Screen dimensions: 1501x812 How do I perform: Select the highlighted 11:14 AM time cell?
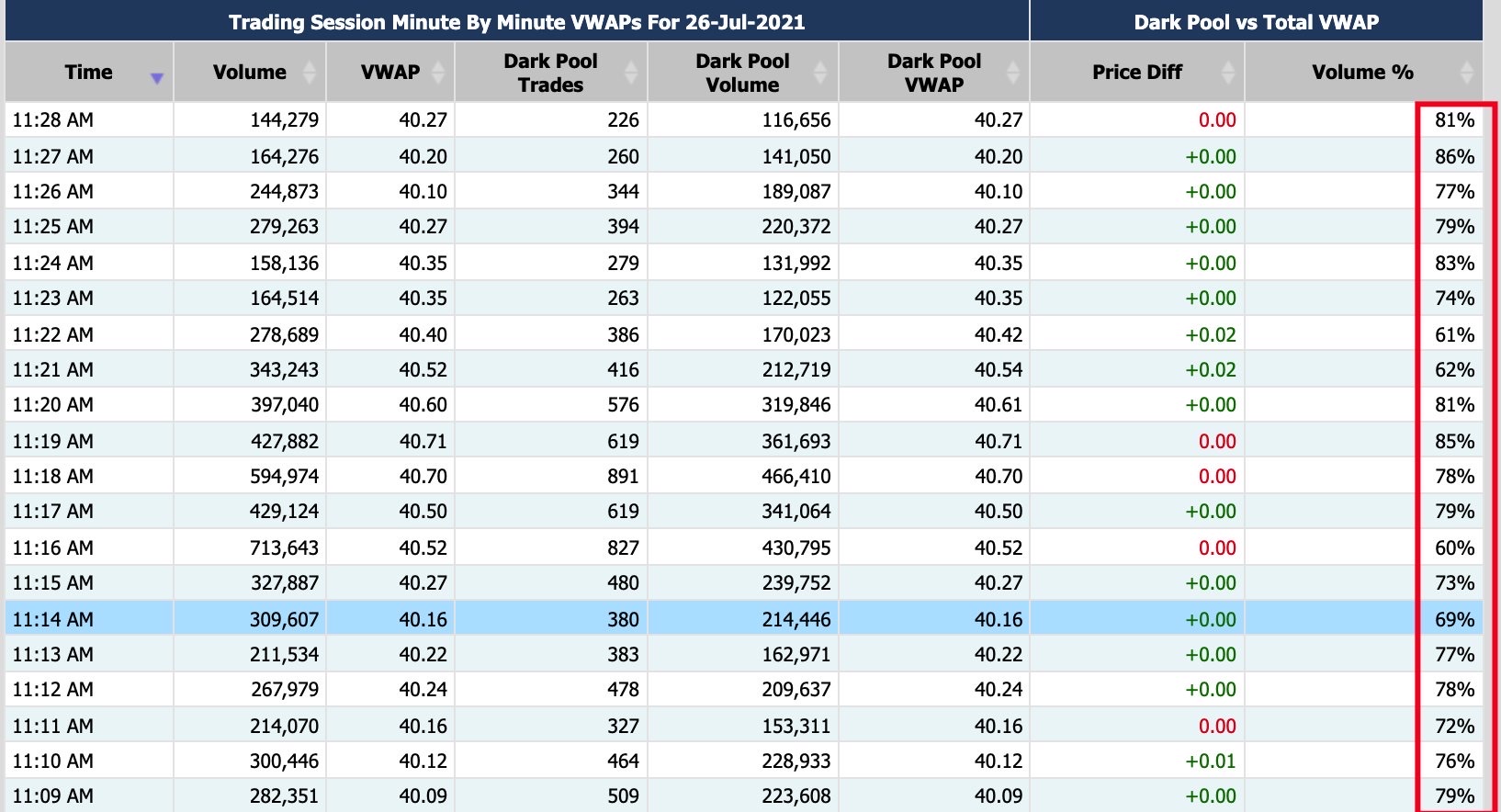tap(89, 619)
